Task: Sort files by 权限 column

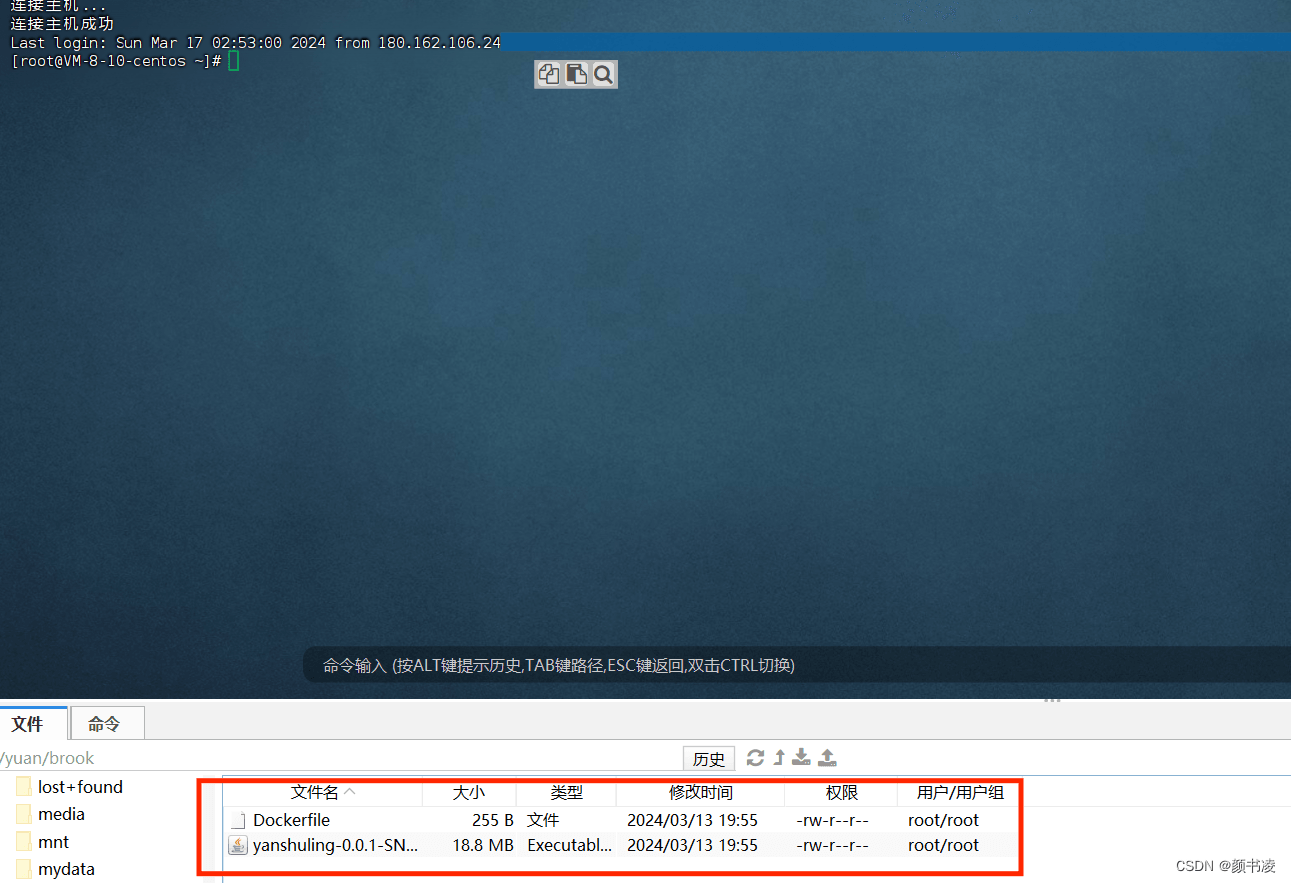Action: click(842, 792)
